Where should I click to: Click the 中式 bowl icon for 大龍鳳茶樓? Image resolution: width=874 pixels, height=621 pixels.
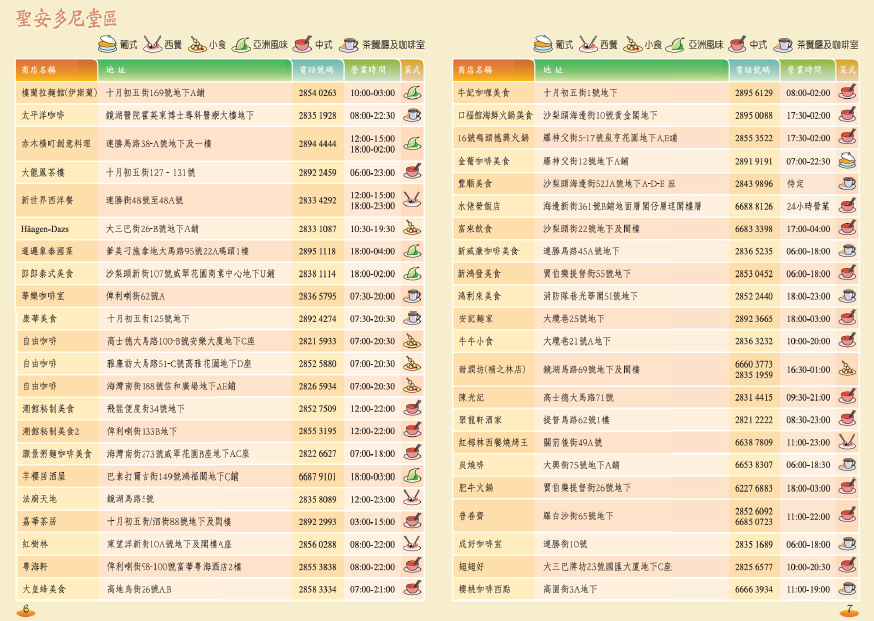pyautogui.click(x=412, y=172)
